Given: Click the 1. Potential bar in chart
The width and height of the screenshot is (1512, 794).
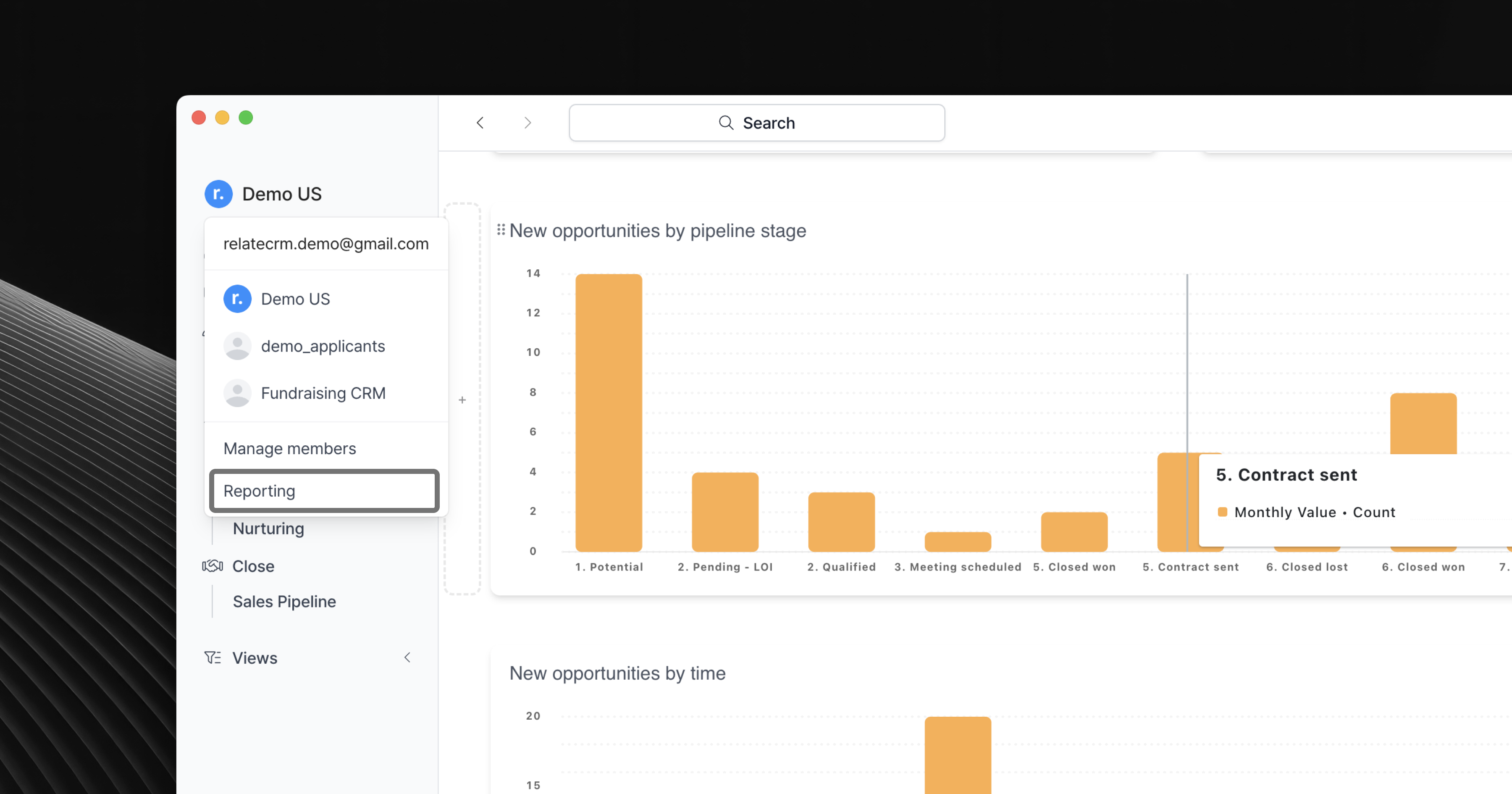Looking at the screenshot, I should [609, 412].
